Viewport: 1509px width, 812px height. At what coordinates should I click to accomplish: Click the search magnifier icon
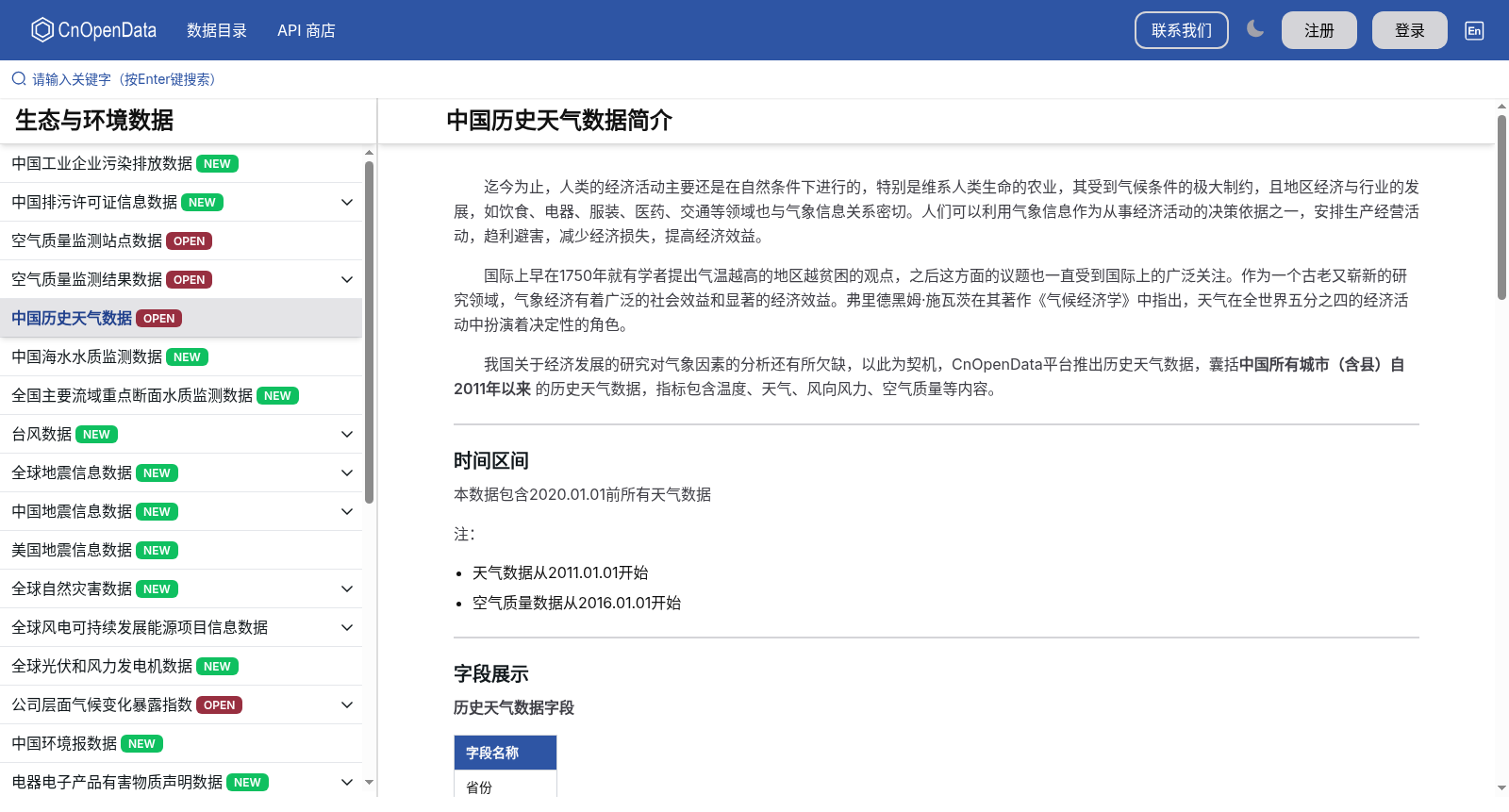(x=19, y=79)
